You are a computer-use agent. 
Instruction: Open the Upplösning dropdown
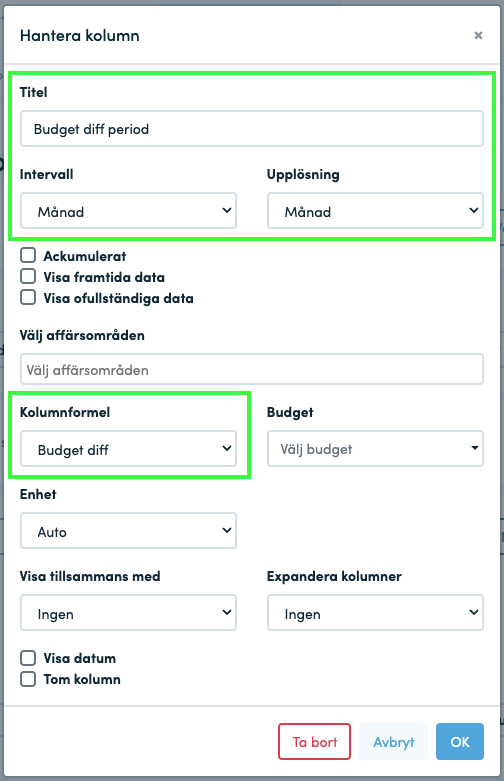[x=375, y=211]
